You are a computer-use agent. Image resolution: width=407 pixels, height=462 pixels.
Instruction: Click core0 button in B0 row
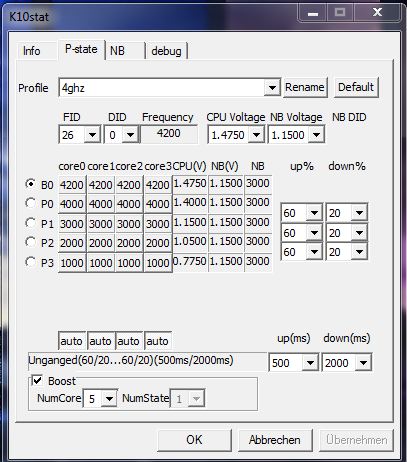click(x=72, y=184)
